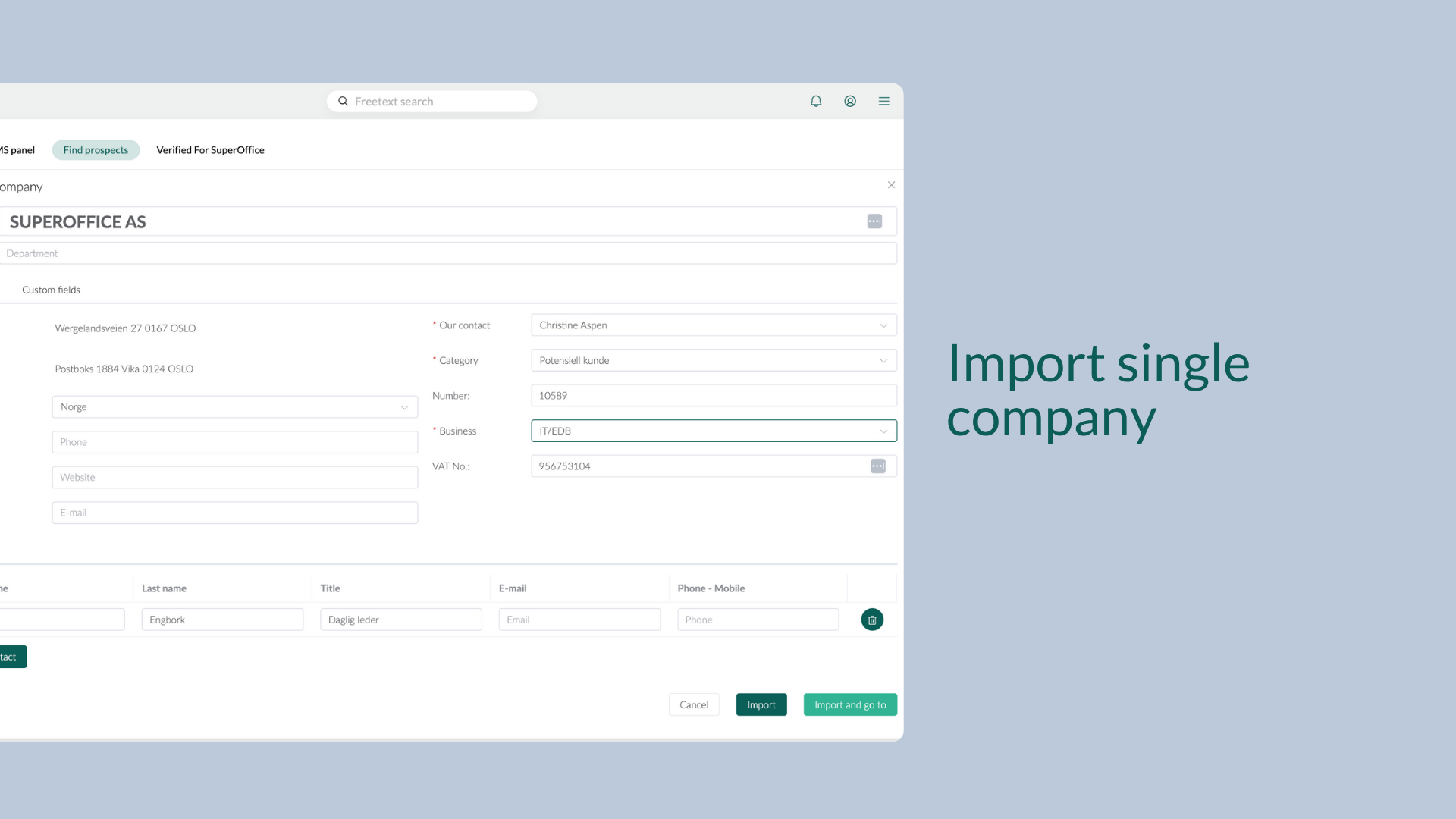1456x819 pixels.
Task: Expand the Business dropdown
Action: coord(714,431)
